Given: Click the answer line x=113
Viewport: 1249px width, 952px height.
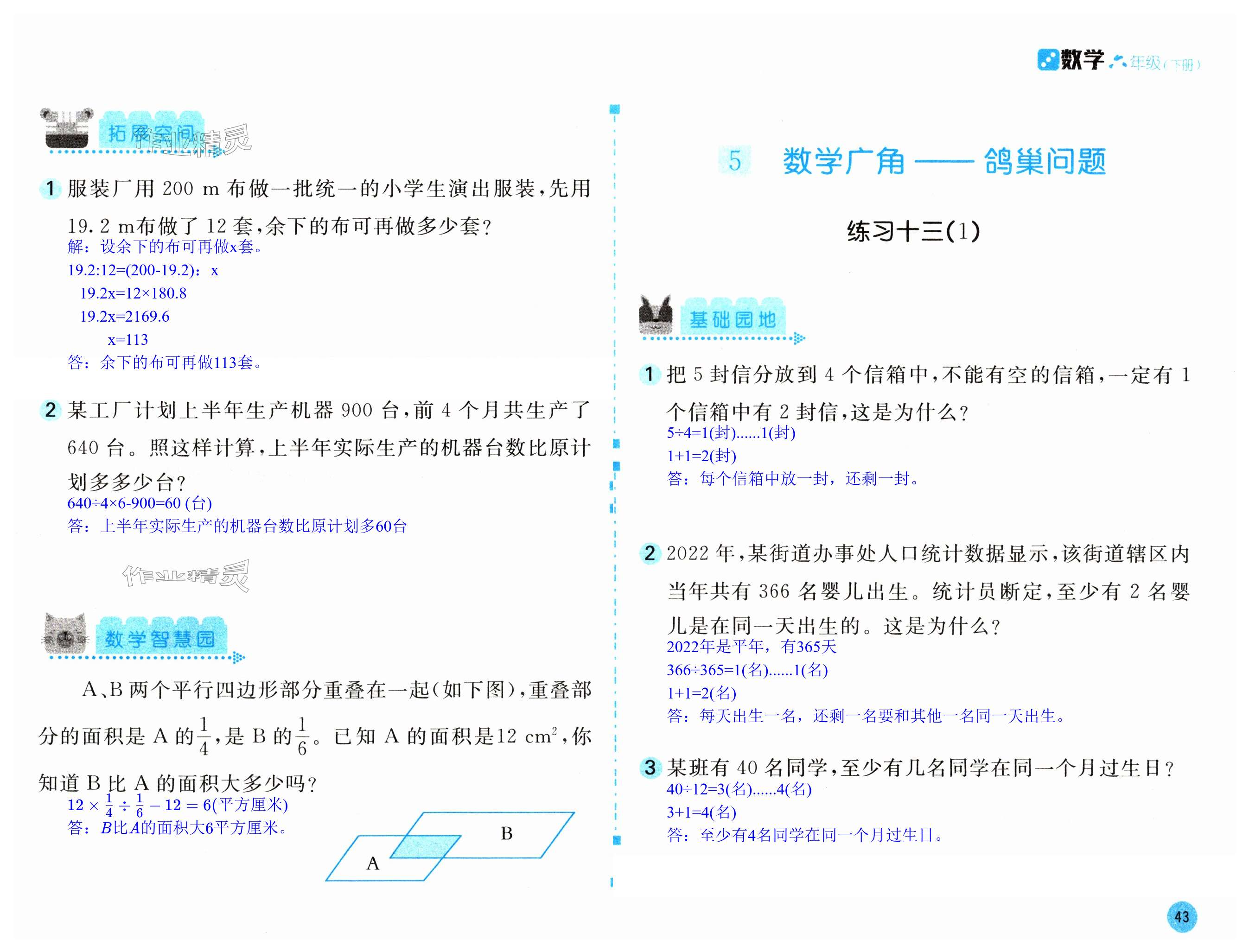Looking at the screenshot, I should [x=128, y=339].
